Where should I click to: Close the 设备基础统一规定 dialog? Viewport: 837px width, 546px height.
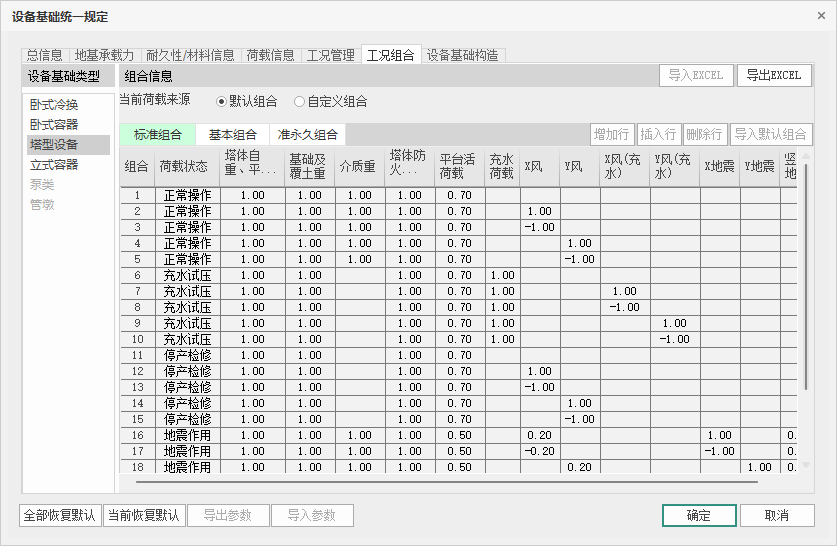(x=821, y=16)
